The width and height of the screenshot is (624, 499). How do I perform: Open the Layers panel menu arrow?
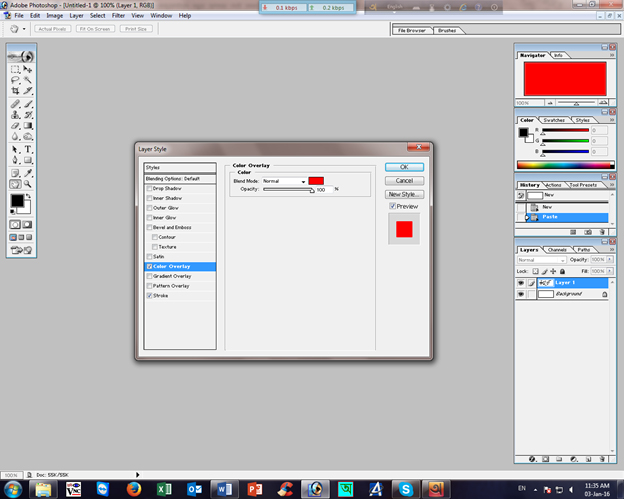pyautogui.click(x=612, y=250)
